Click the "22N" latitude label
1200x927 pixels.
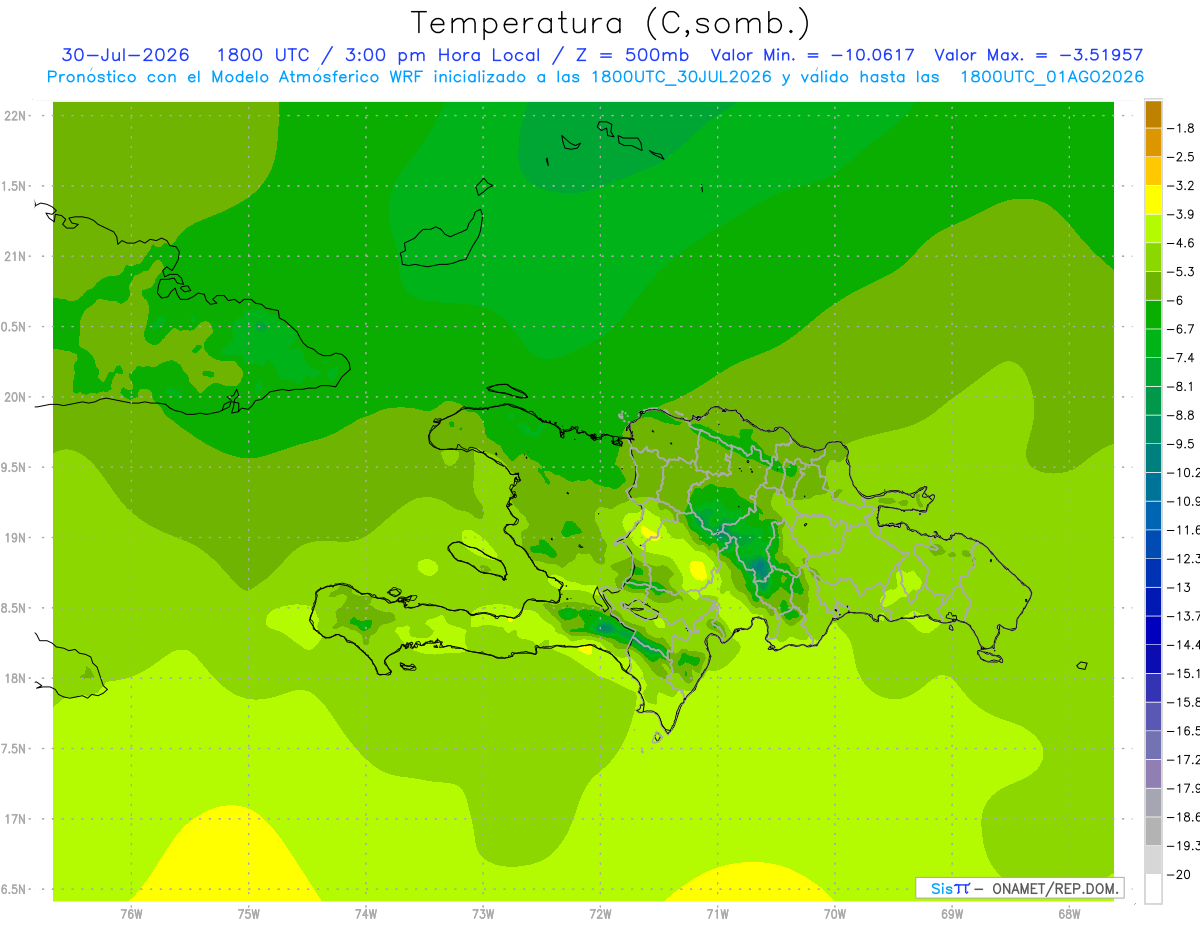point(15,116)
